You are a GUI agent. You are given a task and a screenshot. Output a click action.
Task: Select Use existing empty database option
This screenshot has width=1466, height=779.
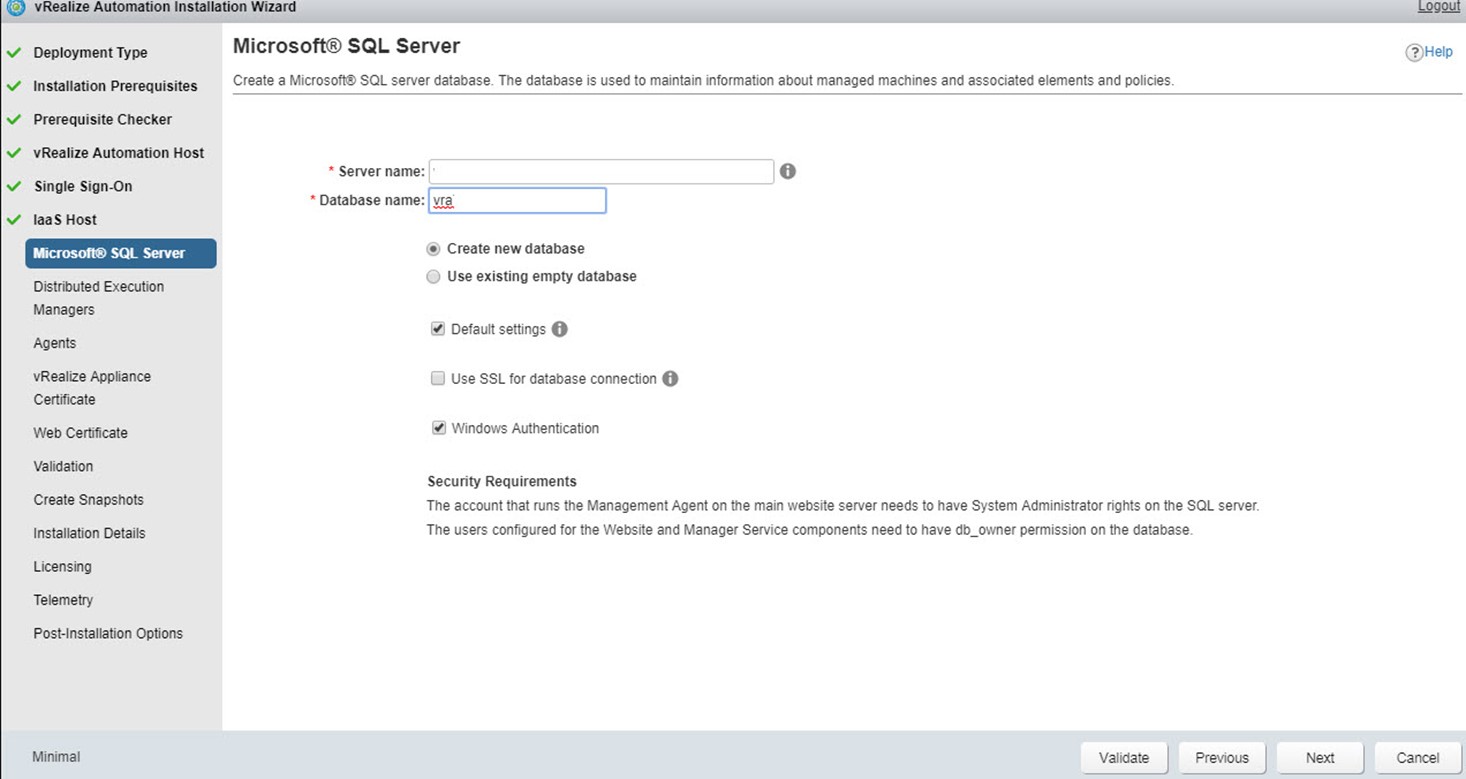[433, 277]
